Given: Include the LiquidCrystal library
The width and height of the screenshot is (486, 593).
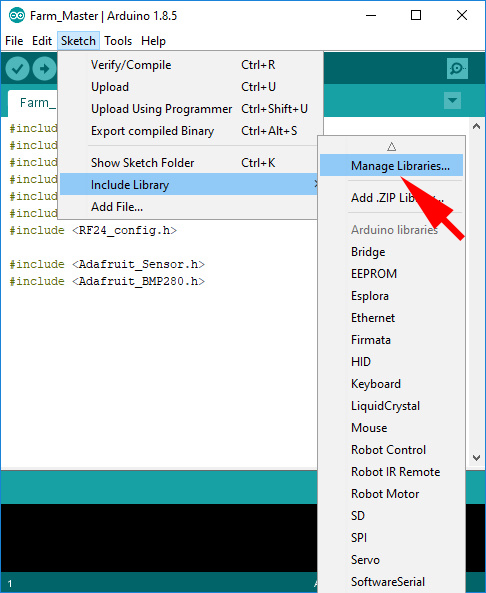Looking at the screenshot, I should pyautogui.click(x=391, y=406).
